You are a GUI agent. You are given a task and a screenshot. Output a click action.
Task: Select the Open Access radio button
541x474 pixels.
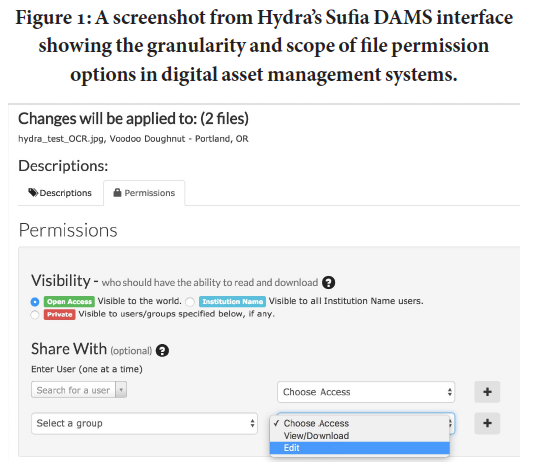coord(35,302)
